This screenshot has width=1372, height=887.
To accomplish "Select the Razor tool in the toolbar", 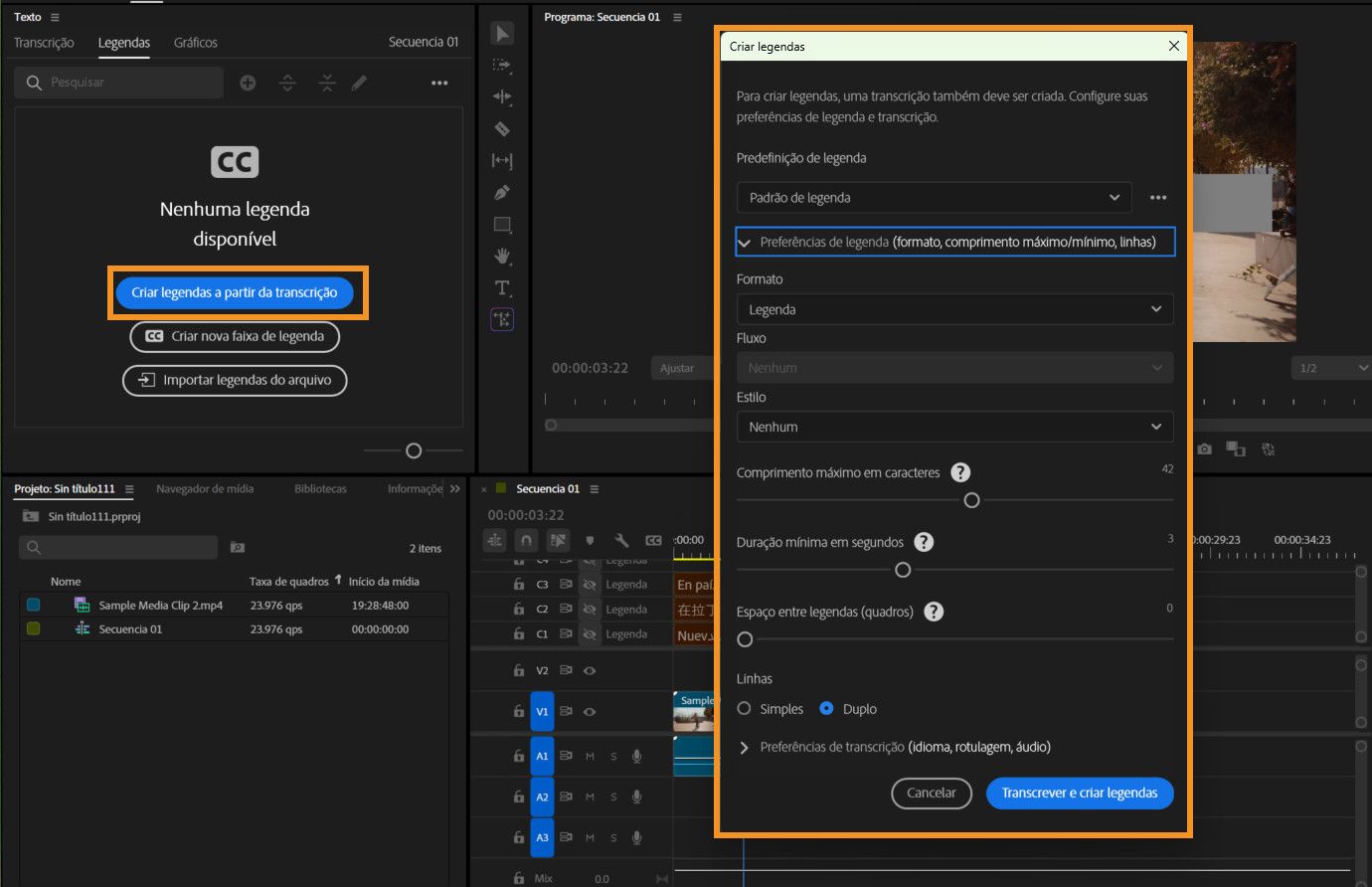I will (502, 129).
